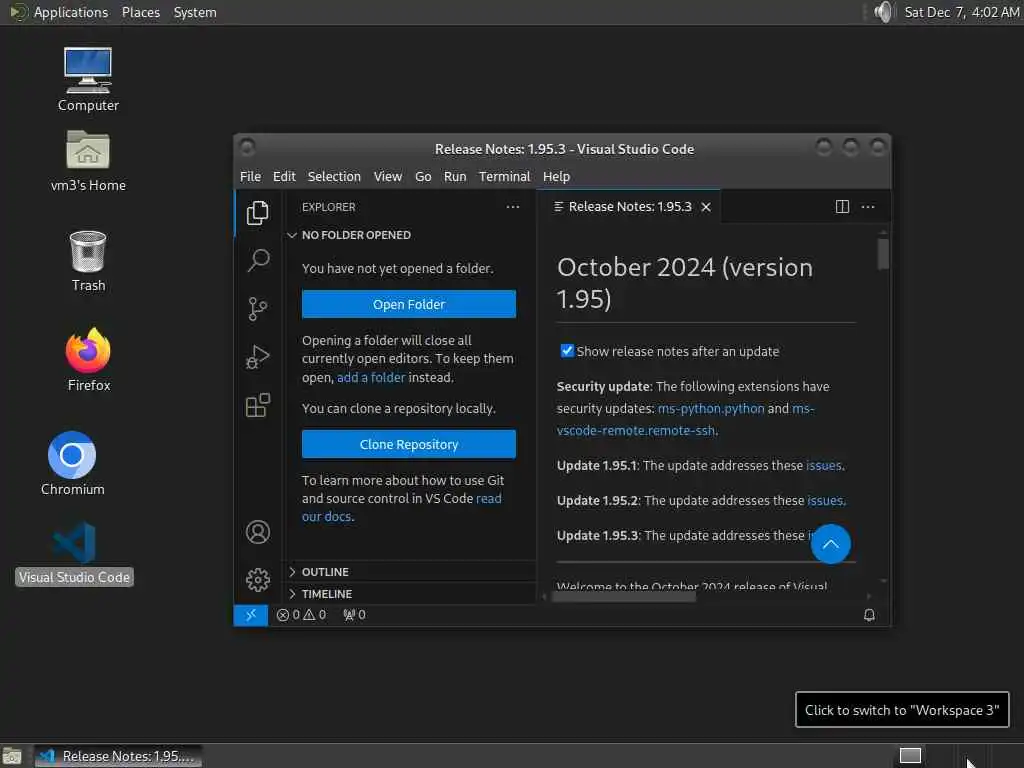Open the notifications bell
The image size is (1024, 768).
[869, 615]
